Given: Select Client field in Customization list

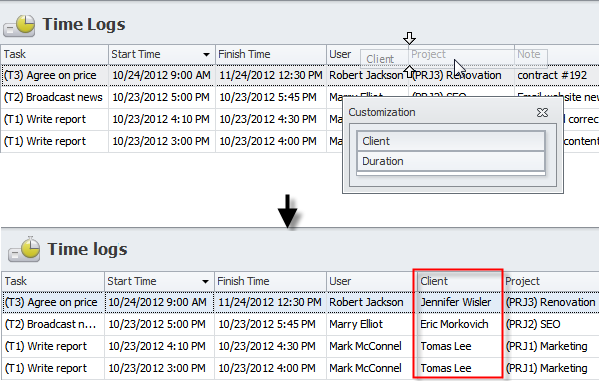Looking at the screenshot, I should 451,141.
